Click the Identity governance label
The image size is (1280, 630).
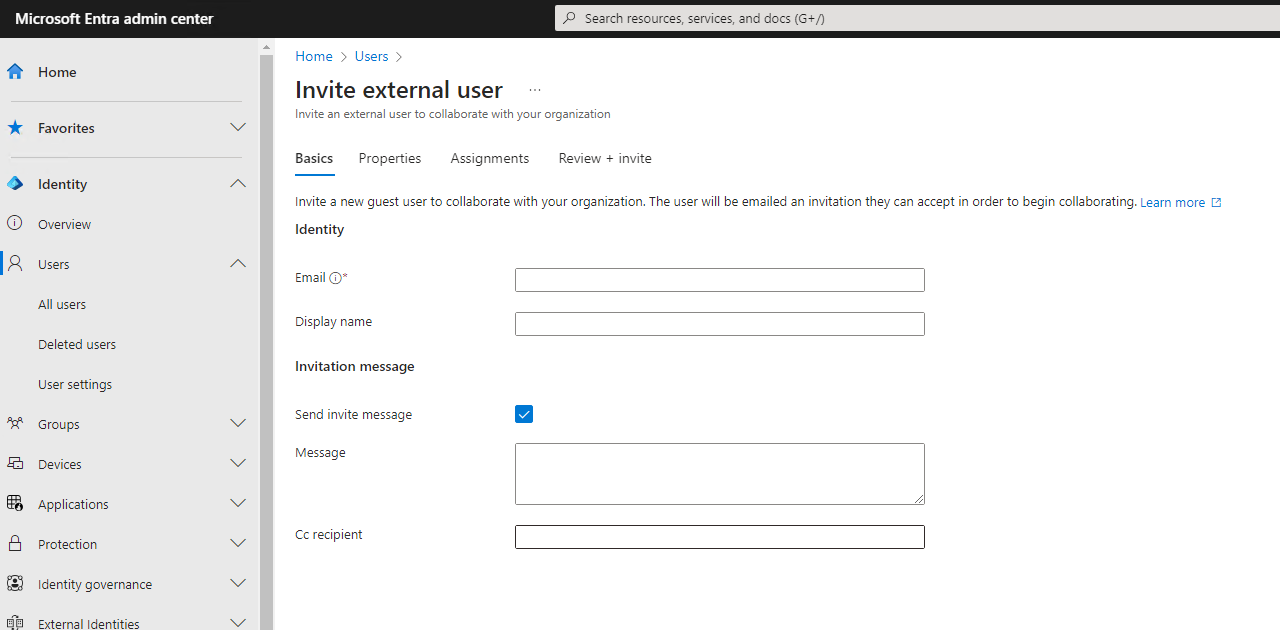tap(95, 584)
